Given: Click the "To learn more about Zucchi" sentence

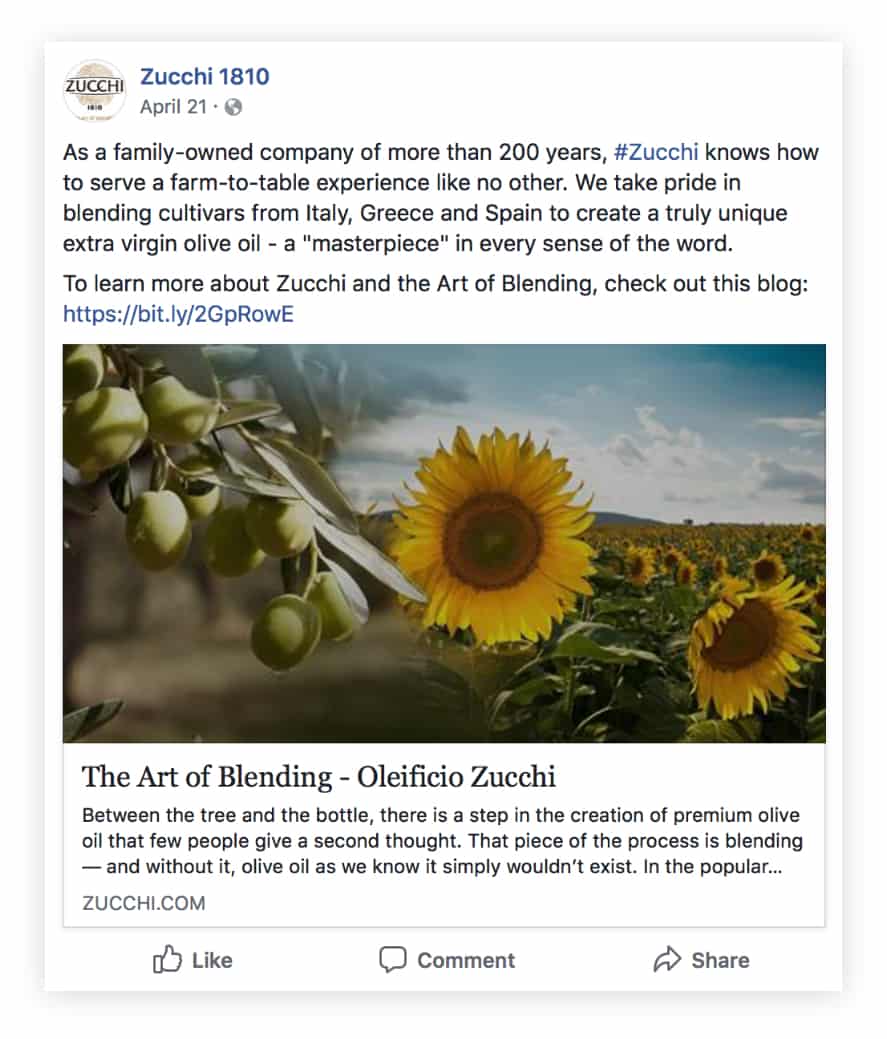Looking at the screenshot, I should pos(435,284).
